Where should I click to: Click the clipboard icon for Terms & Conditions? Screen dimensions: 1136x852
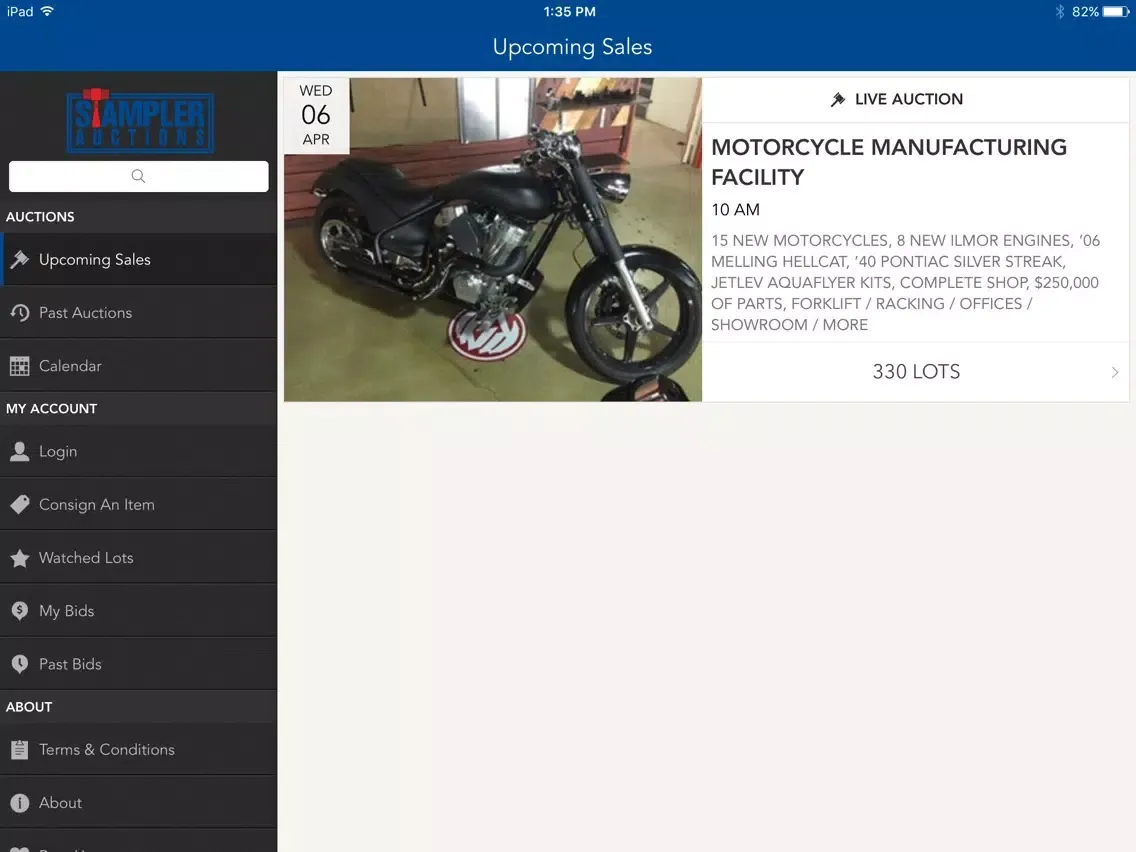[x=20, y=749]
